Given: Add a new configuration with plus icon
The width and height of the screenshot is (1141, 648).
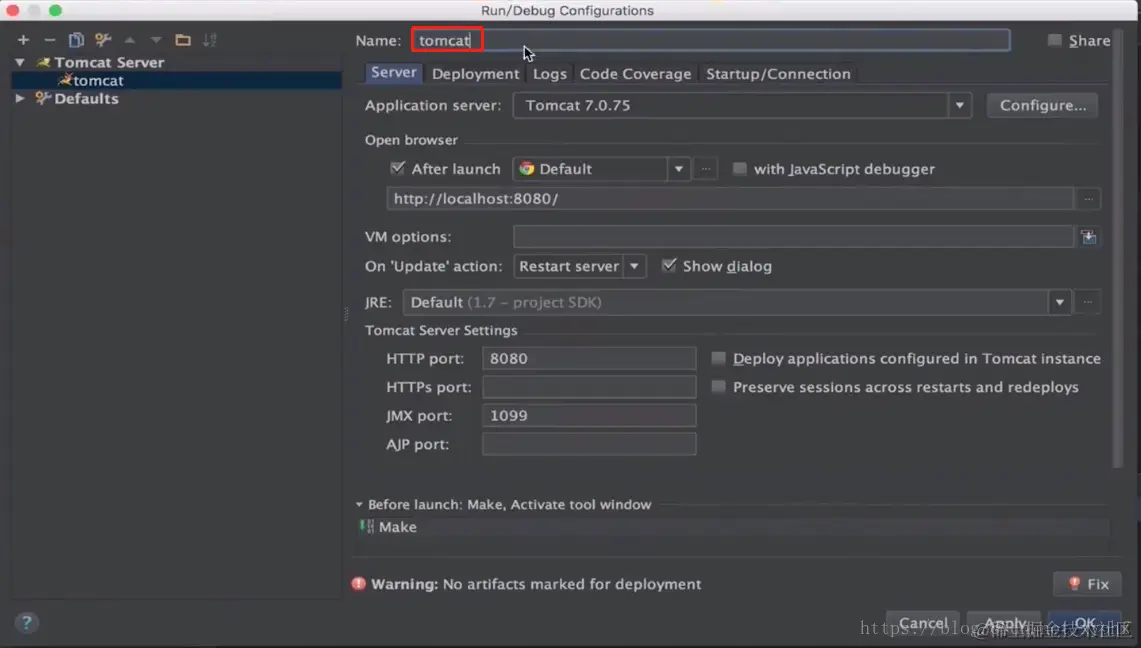Looking at the screenshot, I should (x=23, y=40).
